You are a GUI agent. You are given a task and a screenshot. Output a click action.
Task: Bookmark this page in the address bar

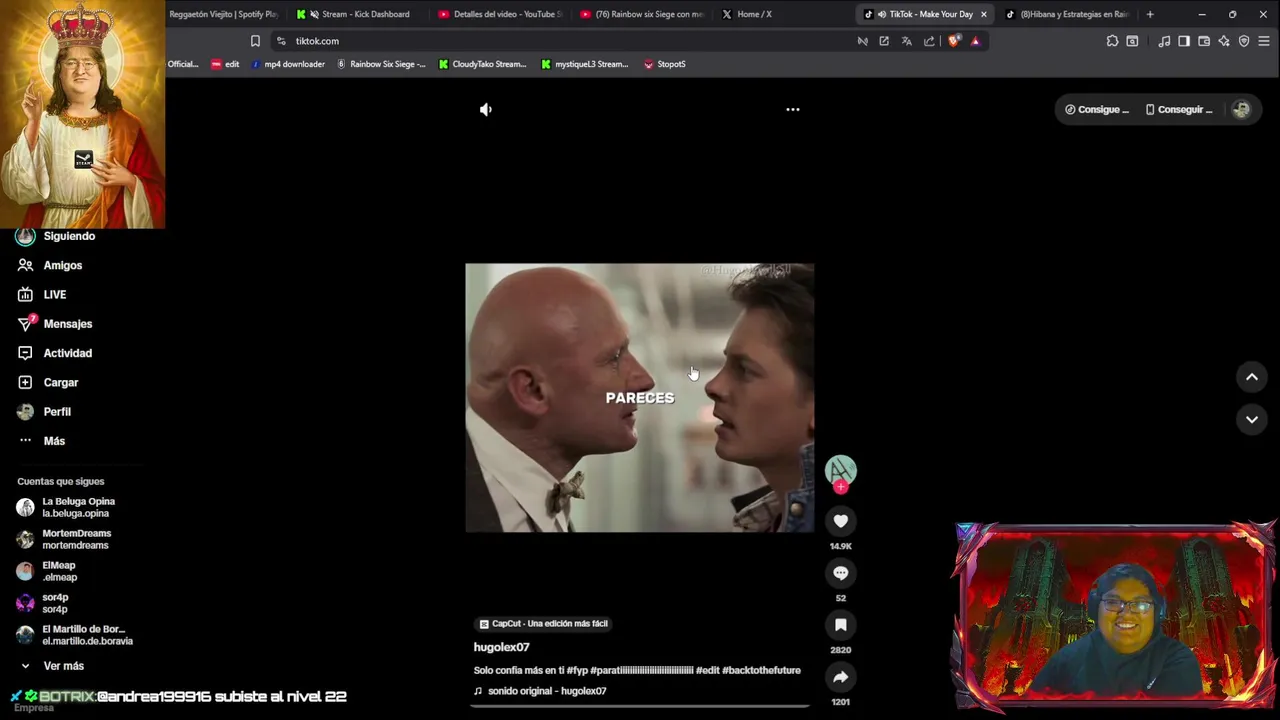point(255,41)
